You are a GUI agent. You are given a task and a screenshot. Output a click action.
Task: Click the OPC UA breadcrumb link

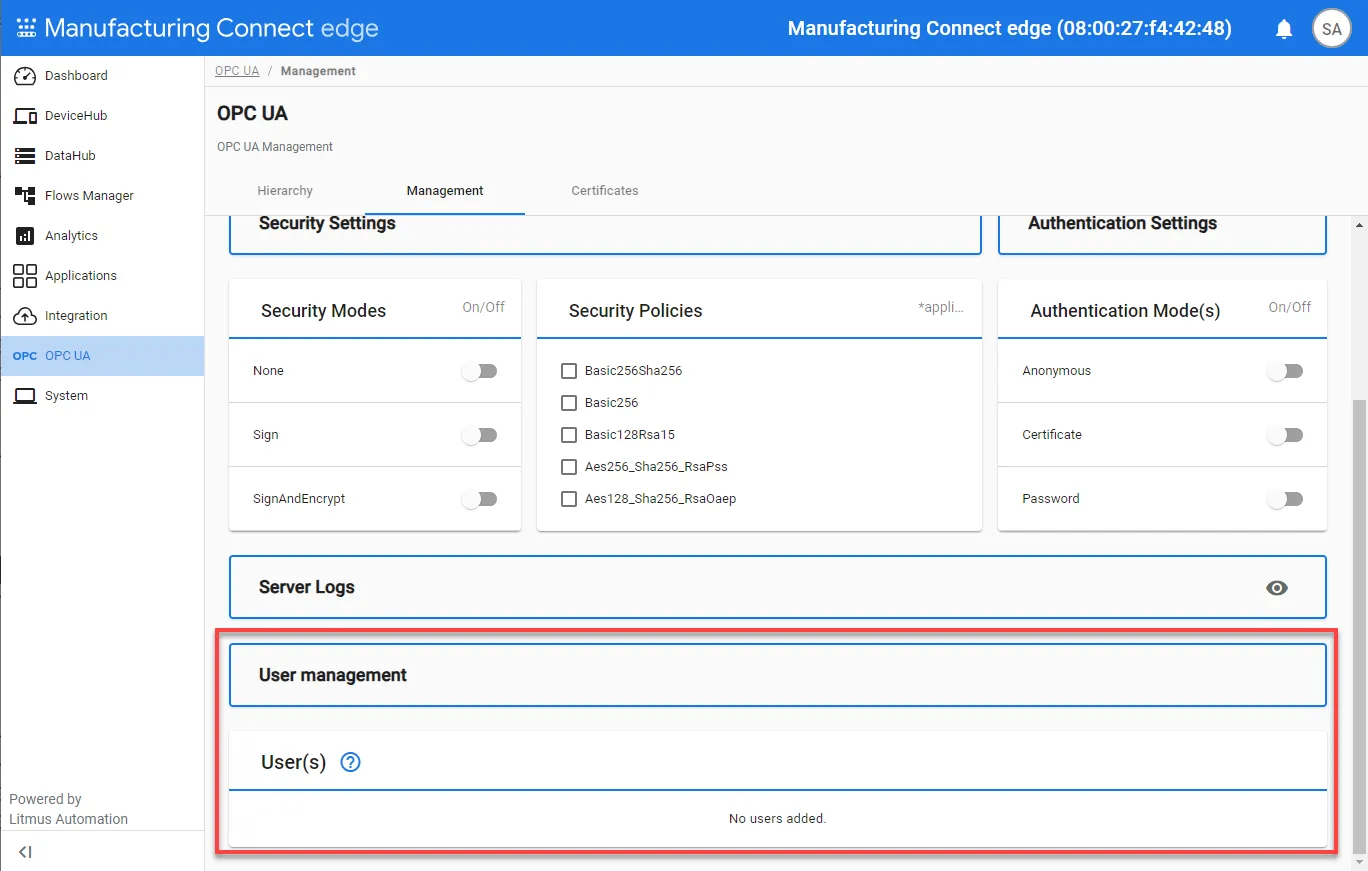click(x=237, y=71)
